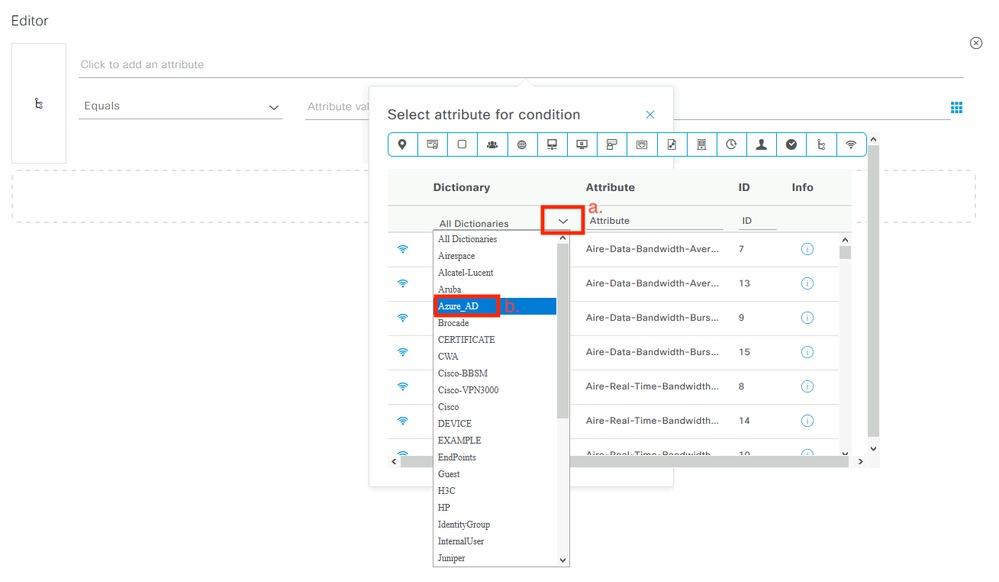The width and height of the screenshot is (999, 582).
Task: Select the cursor attribute filter icon
Action: coord(821,144)
